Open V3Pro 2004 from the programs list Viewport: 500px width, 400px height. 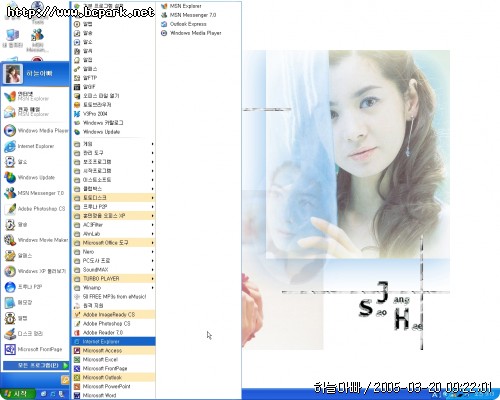point(114,114)
